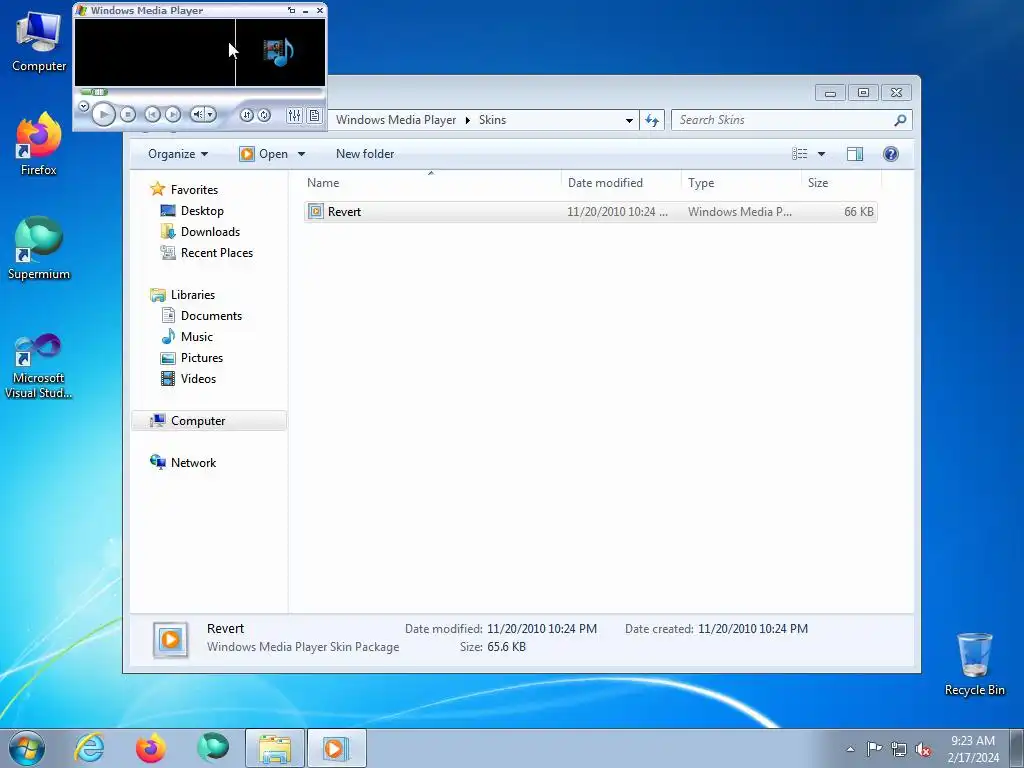Screen dimensions: 1024x768
Task: Click the date '11/20/2010 10:24 ...' cell
Action: click(x=617, y=212)
